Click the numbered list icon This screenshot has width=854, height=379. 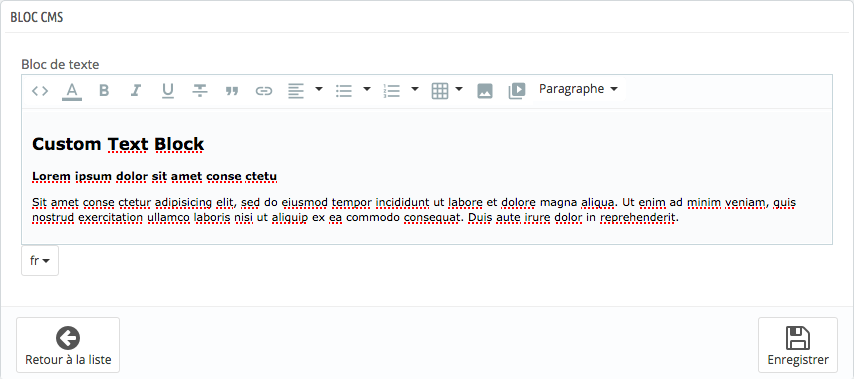[x=392, y=91]
